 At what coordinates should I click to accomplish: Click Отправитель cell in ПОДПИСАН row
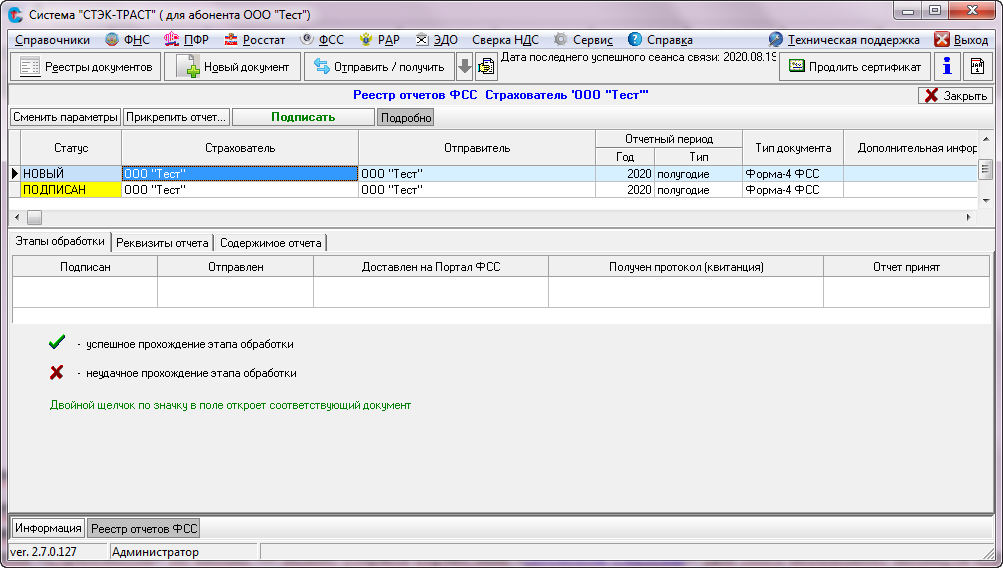[x=477, y=190]
